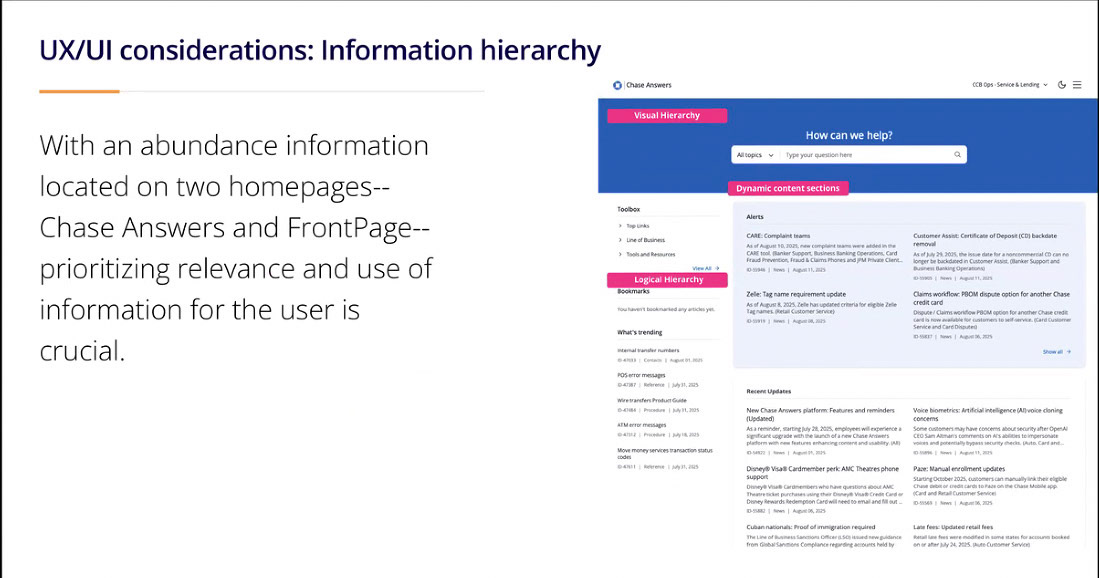Open the hamburger menu icon
1099x578 pixels.
point(1077,85)
